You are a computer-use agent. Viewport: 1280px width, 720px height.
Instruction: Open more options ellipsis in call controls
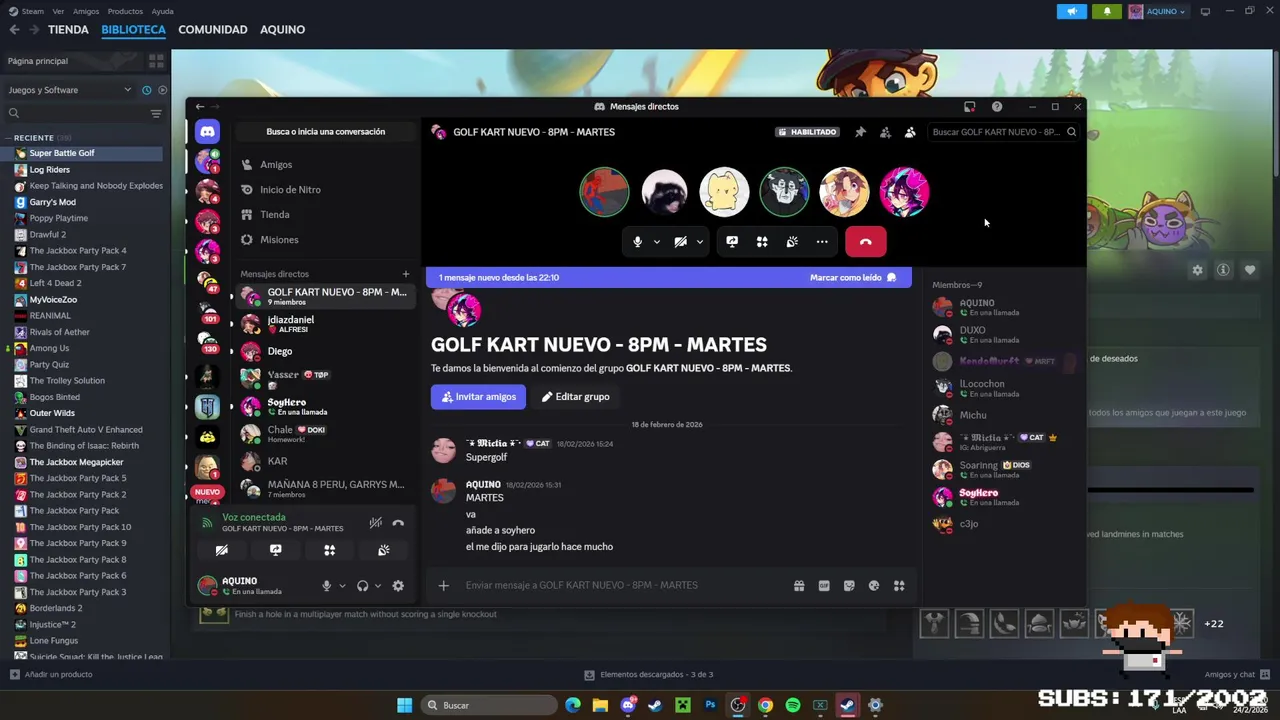point(822,242)
